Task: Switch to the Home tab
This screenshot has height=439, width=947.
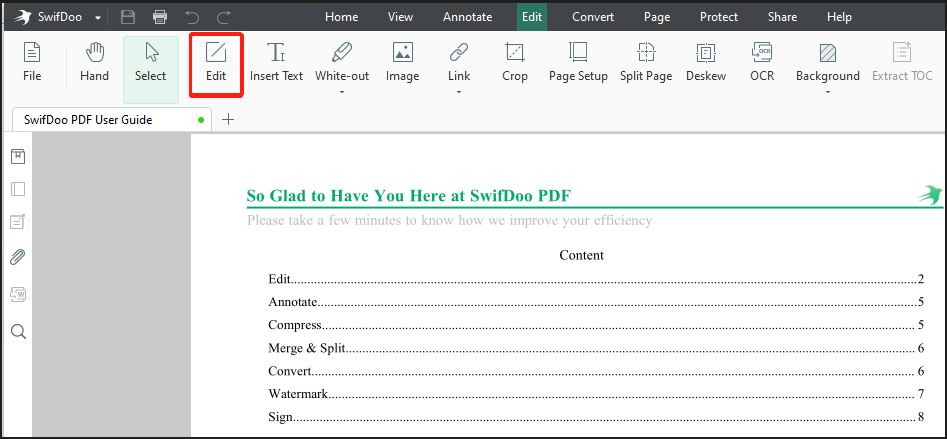Action: [342, 17]
